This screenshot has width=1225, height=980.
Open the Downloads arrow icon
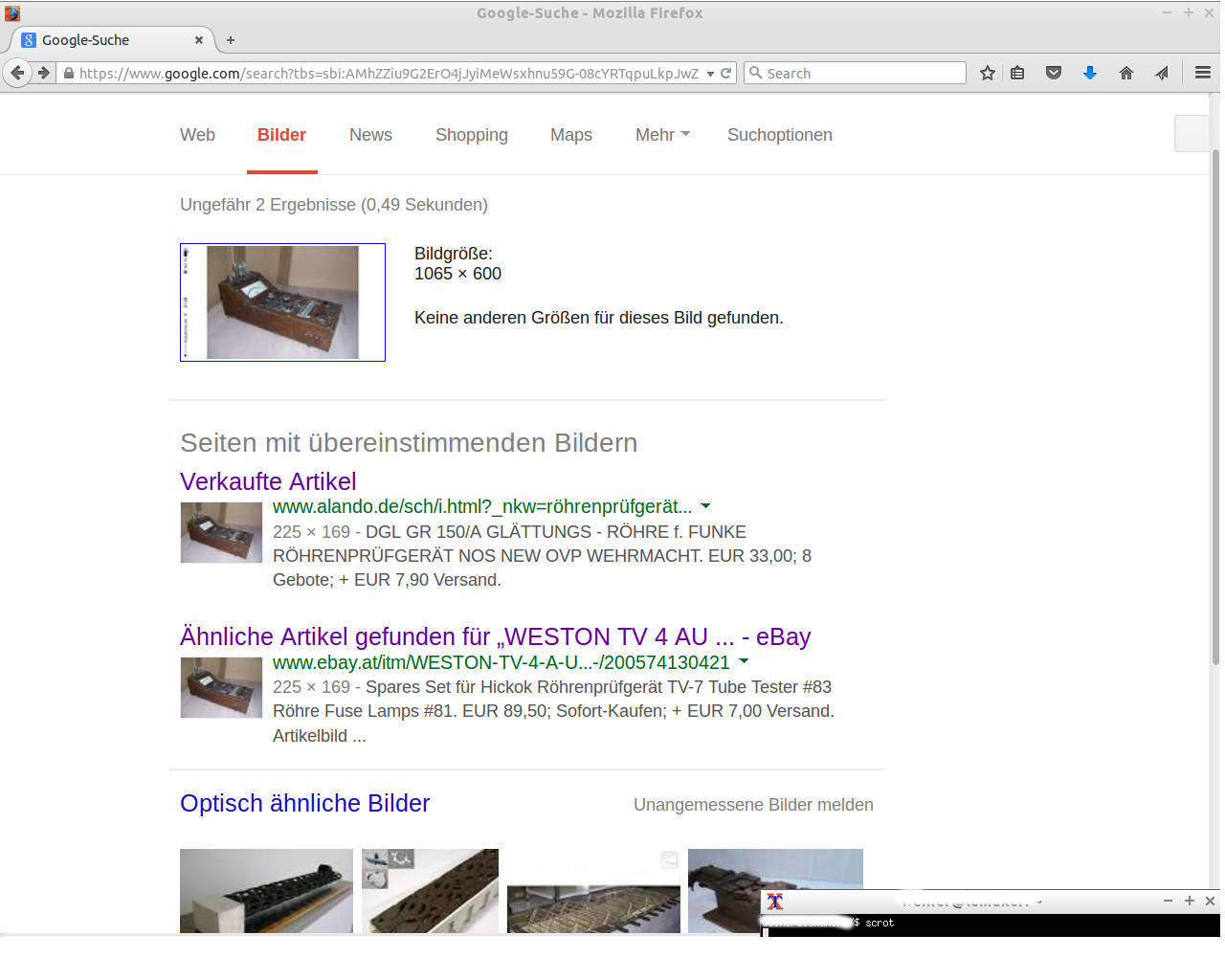click(x=1089, y=73)
